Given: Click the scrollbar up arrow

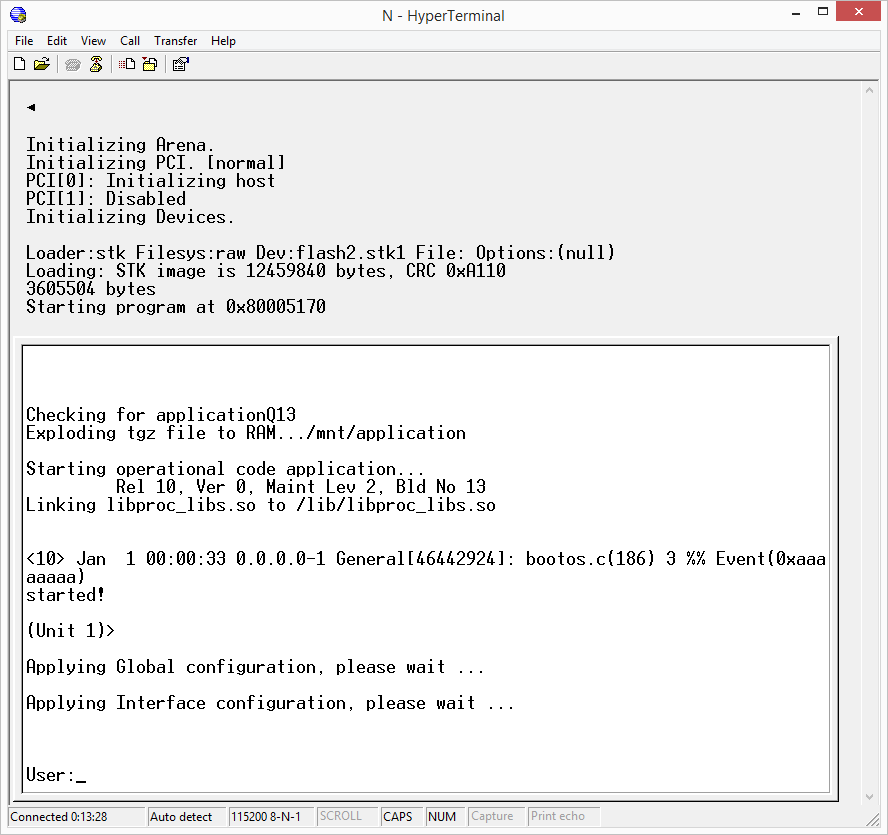Looking at the screenshot, I should click(870, 88).
